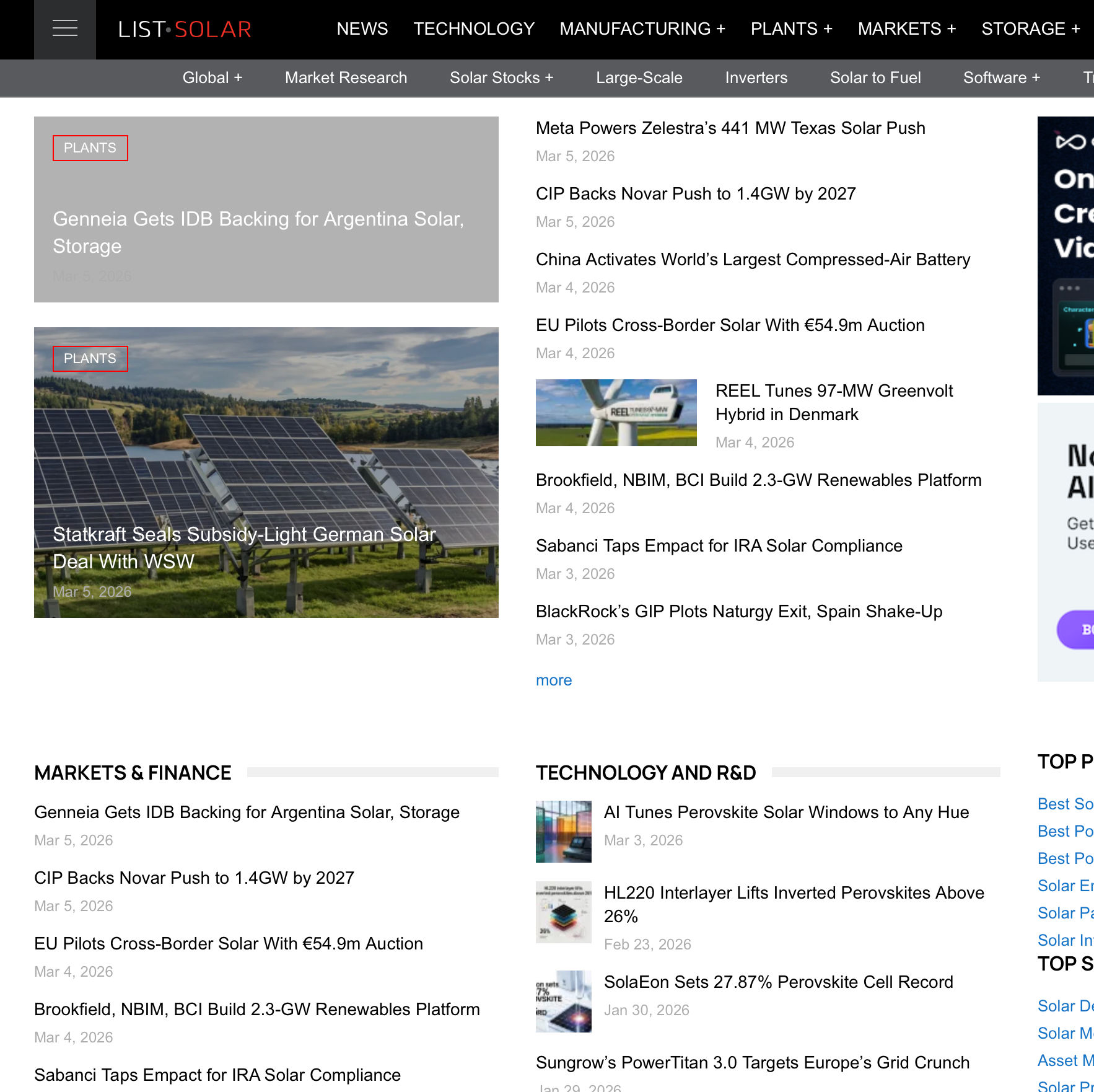Open the SolaEon Perovskite Cell Record thumbnail
This screenshot has height=1092, width=1094.
click(x=564, y=1002)
